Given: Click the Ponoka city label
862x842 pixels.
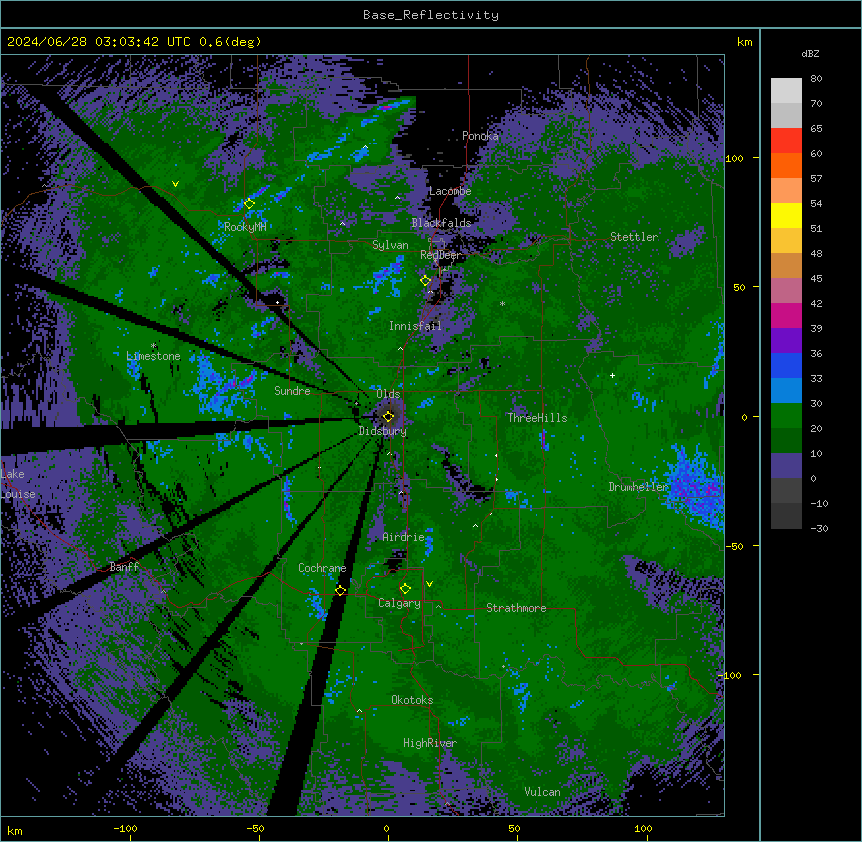Looking at the screenshot, I should [480, 136].
